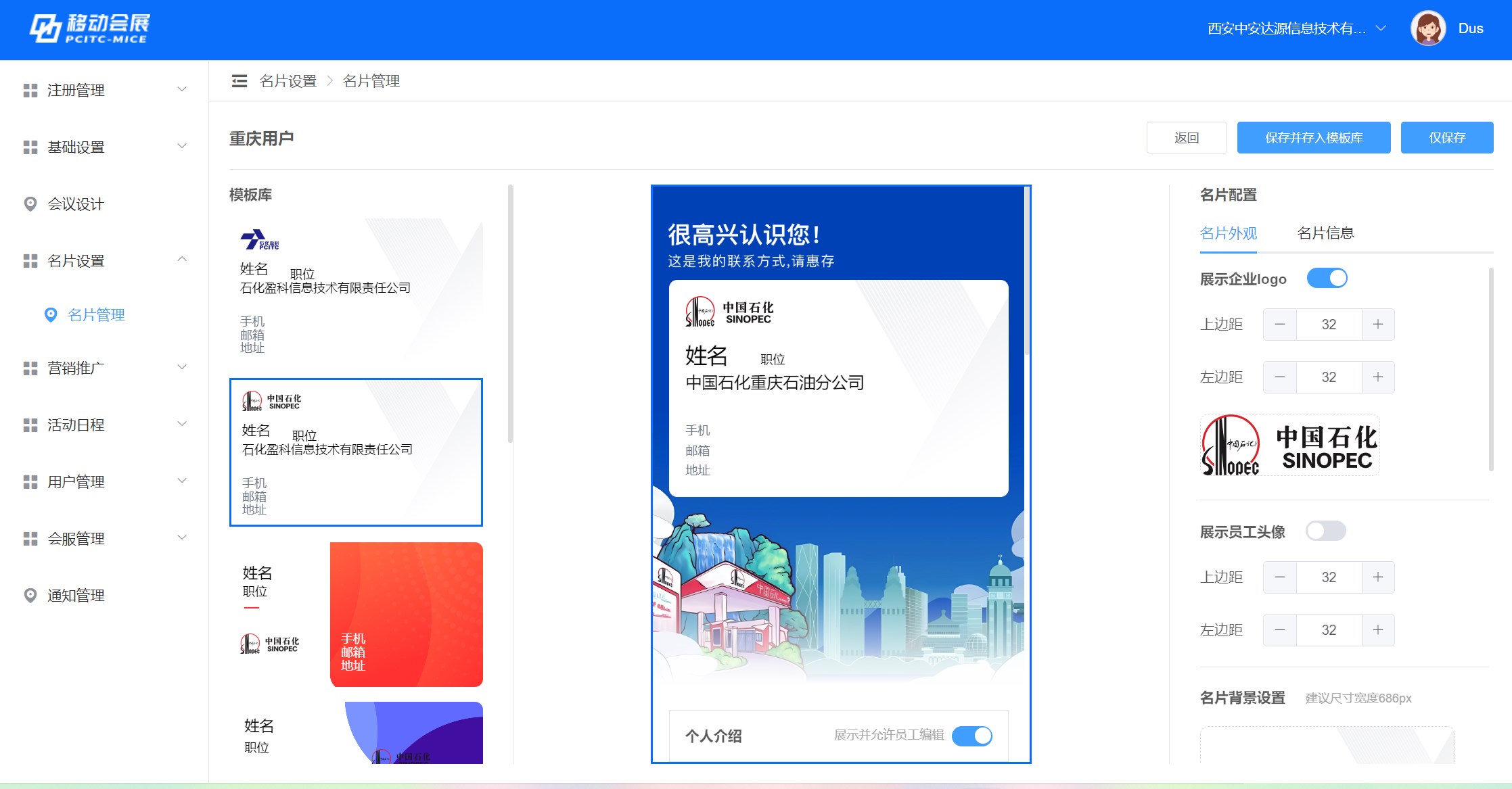Click the 营销推广 grid icon
Screen dimensions: 1512x789
30,368
